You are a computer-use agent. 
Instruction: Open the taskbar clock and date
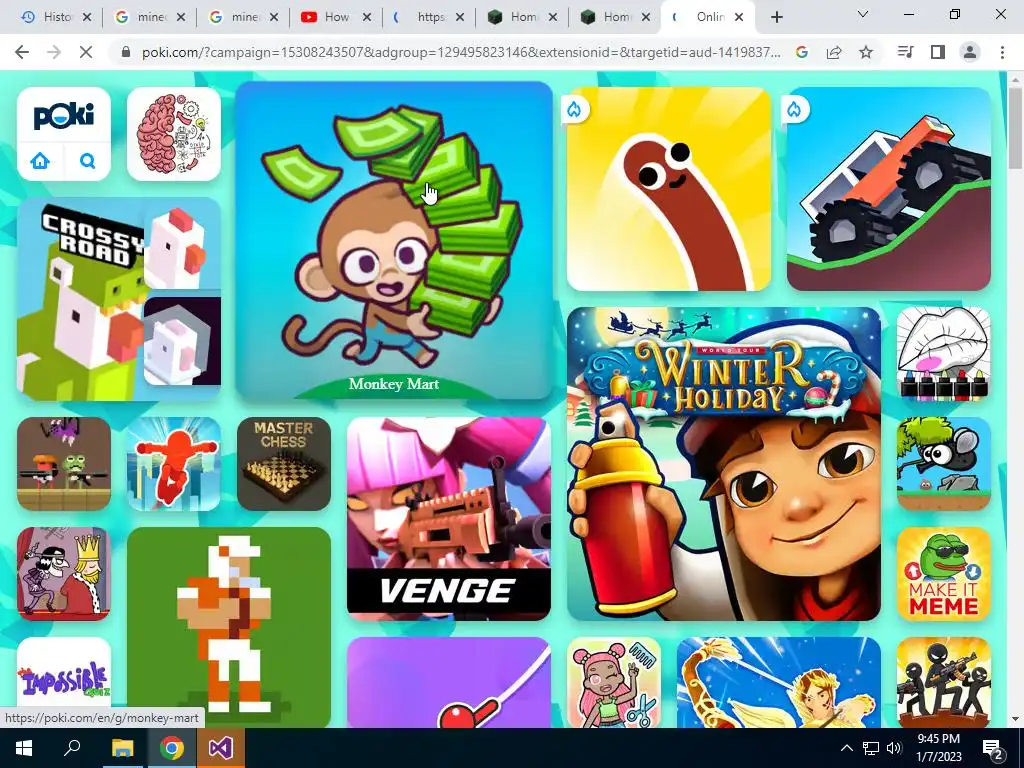point(939,748)
